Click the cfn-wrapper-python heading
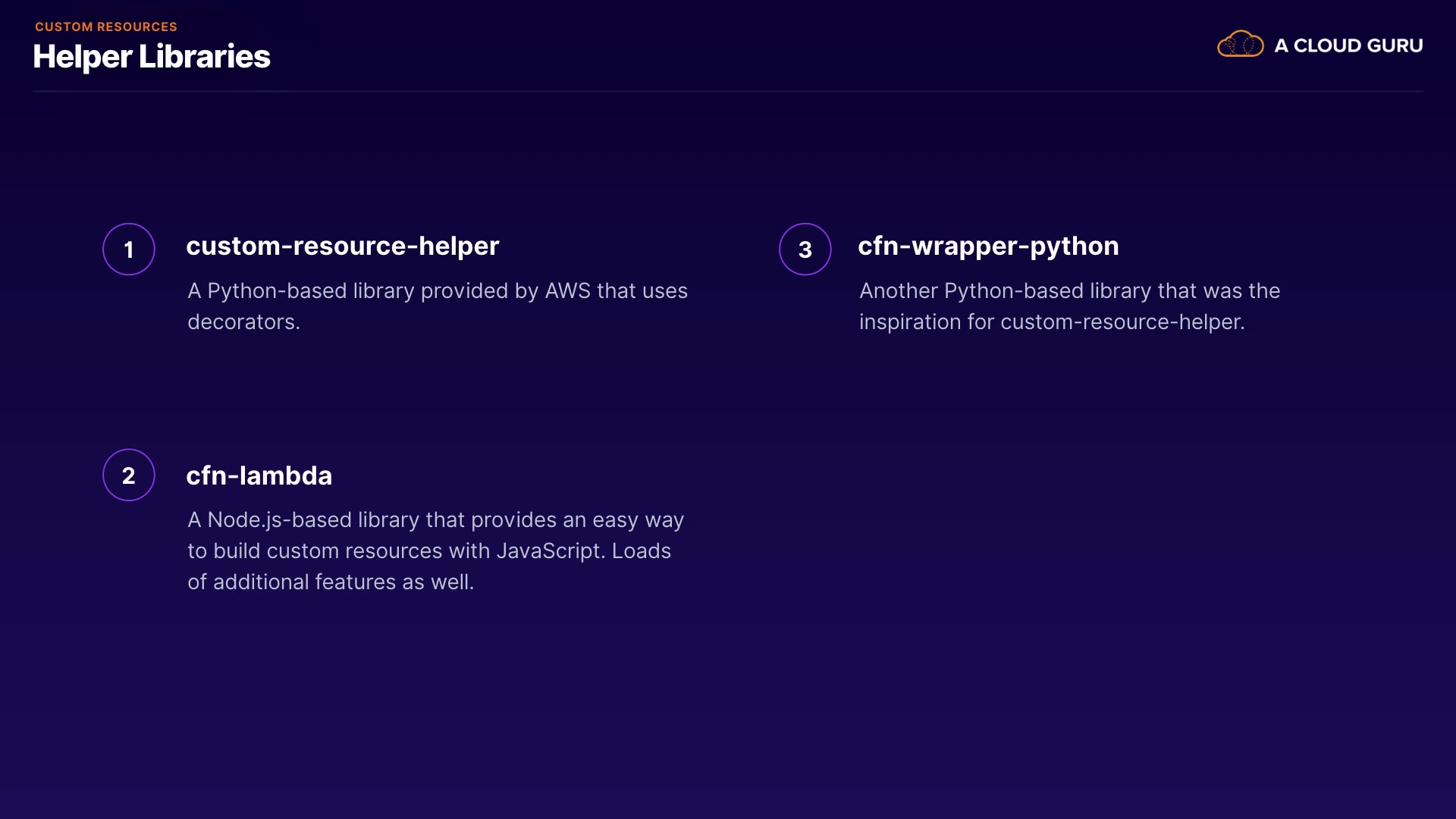 tap(987, 246)
